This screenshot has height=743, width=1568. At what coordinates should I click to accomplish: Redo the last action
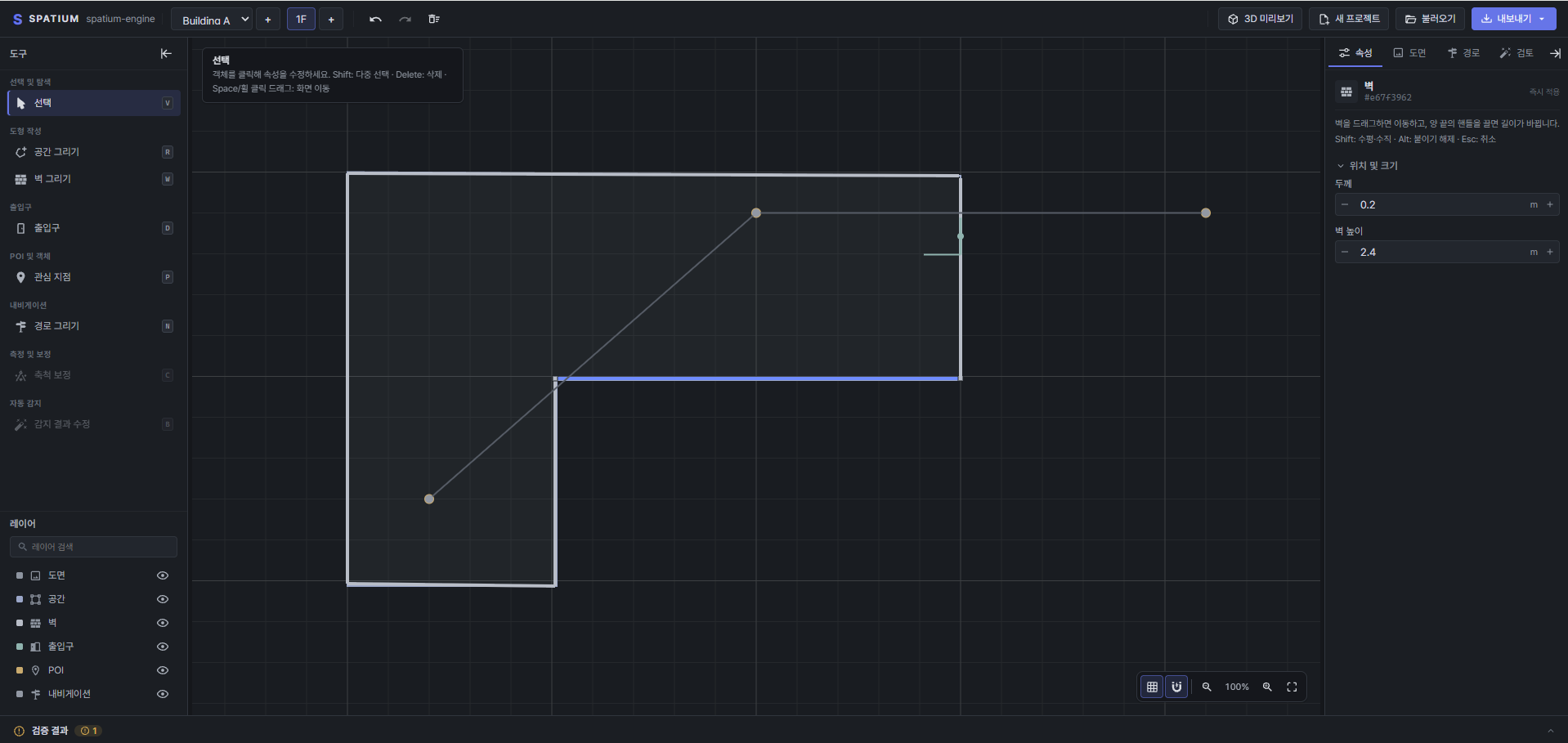coord(405,20)
